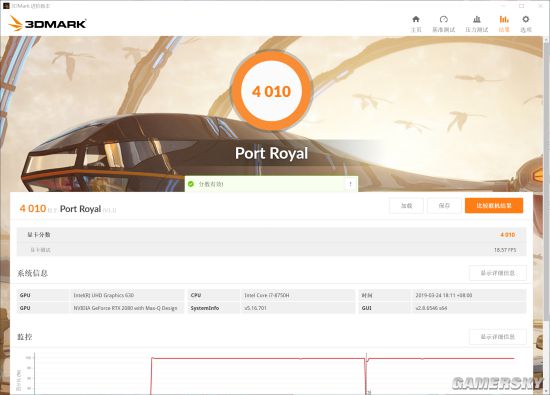Viewport: 550px width, 395px height.
Task: Click the green valid-score checkmark icon
Action: point(191,184)
